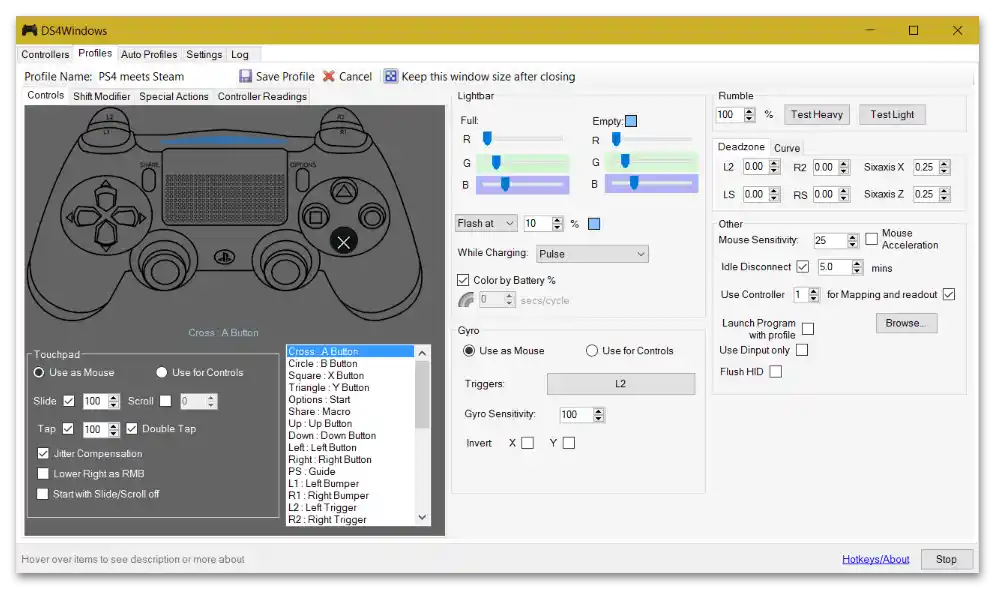The image size is (995, 589).
Task: Open the Settings tab
Action: coord(204,55)
